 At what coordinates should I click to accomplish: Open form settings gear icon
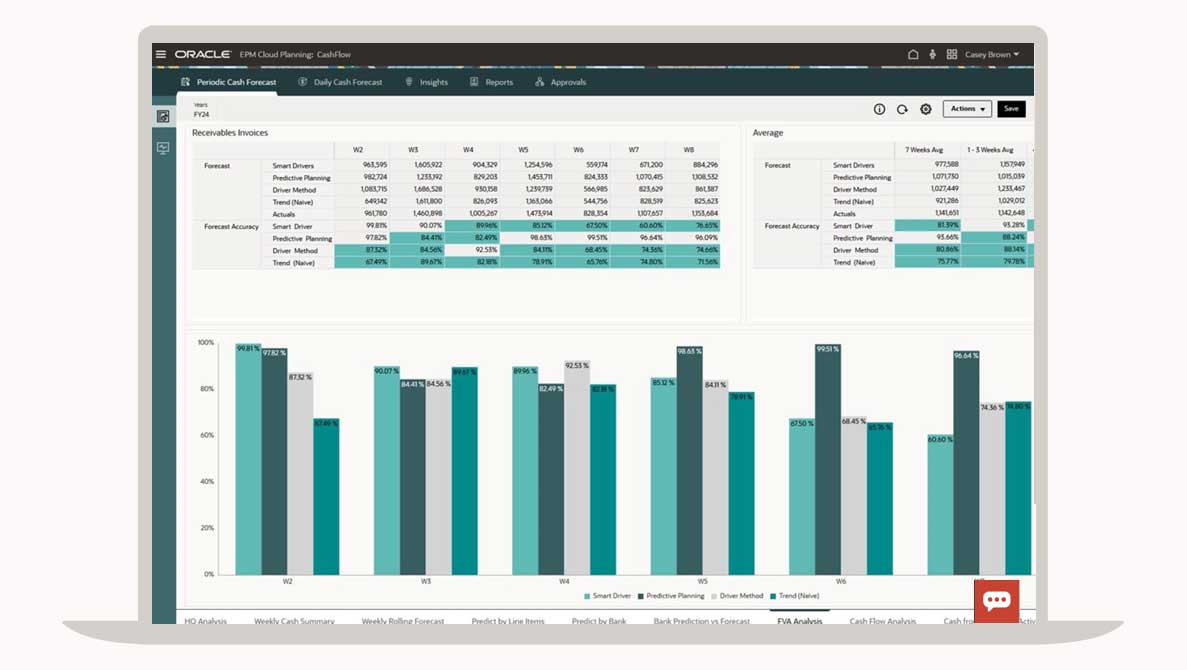click(925, 109)
